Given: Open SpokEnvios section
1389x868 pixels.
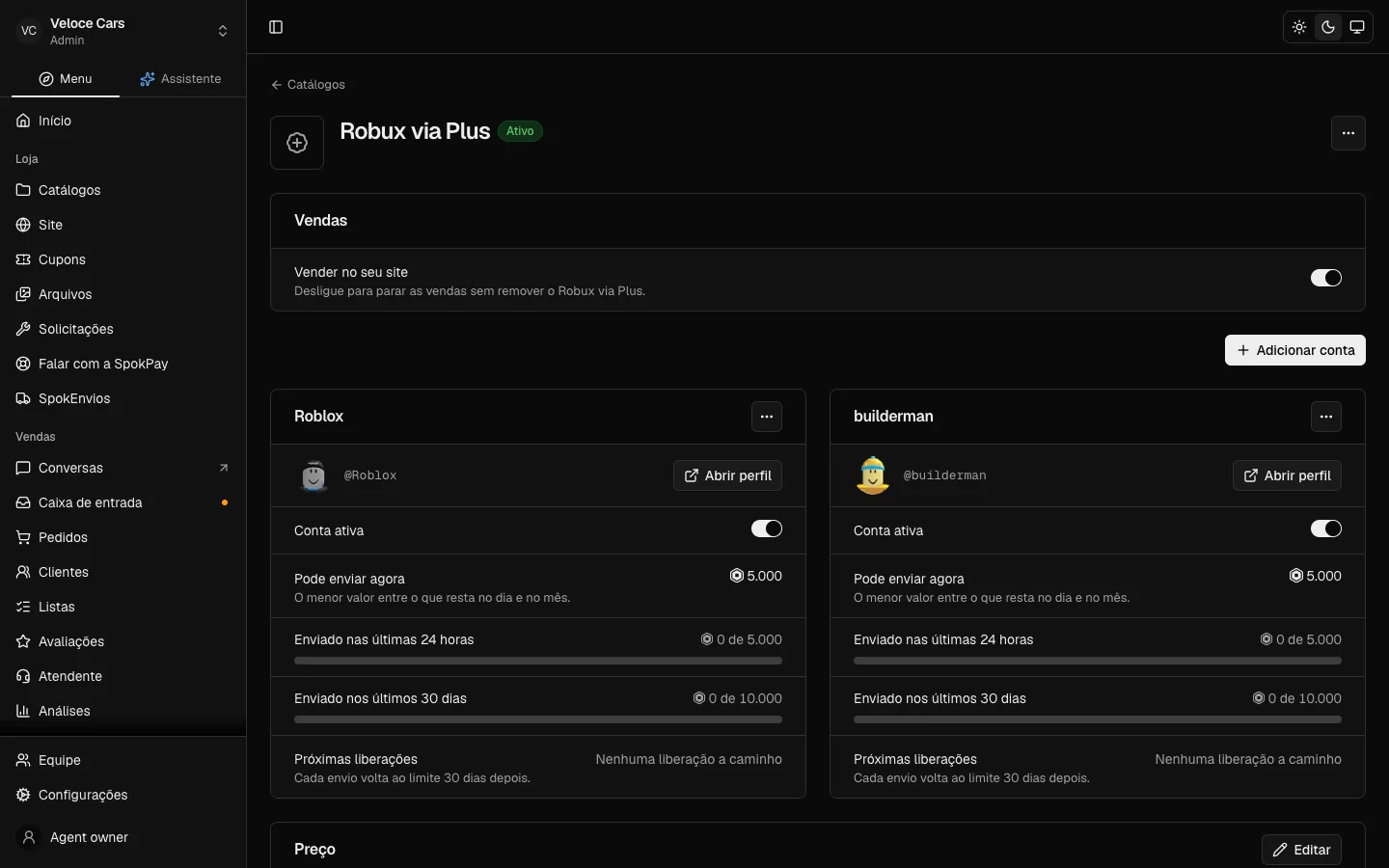Looking at the screenshot, I should pos(123,398).
